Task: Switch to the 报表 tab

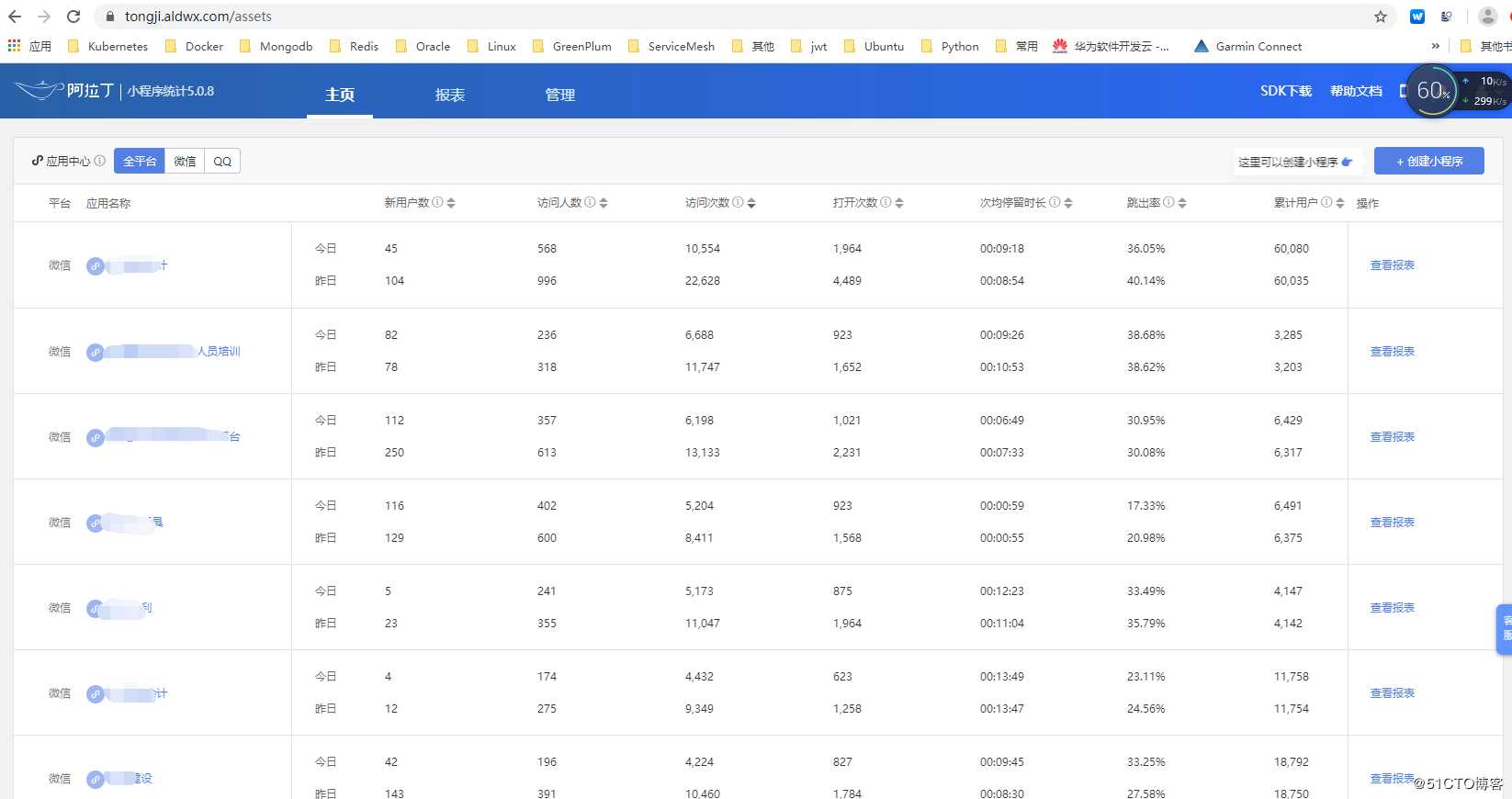Action: 450,95
